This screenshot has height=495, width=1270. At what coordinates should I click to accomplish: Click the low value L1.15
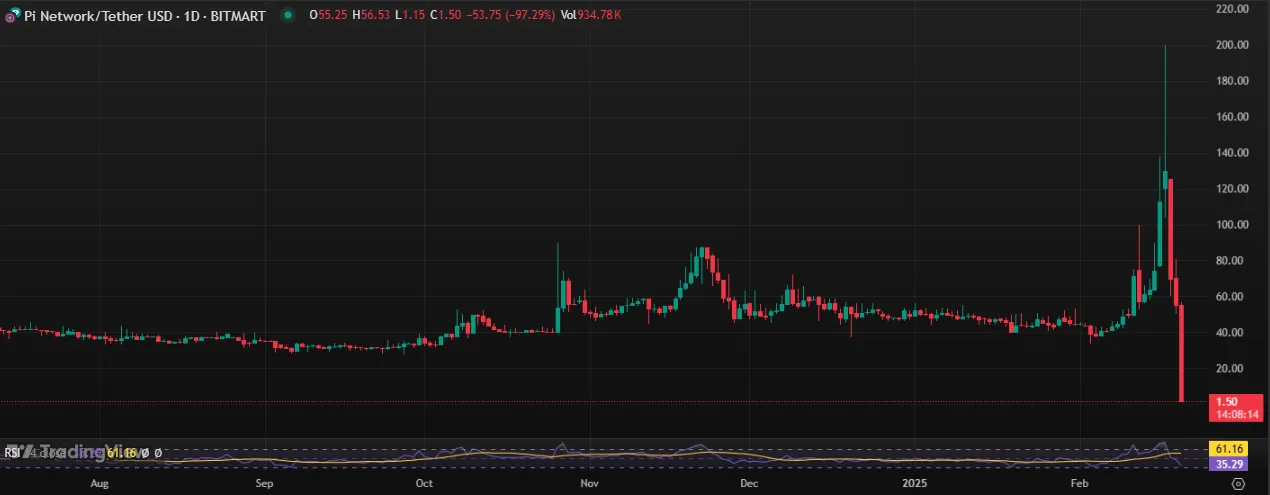point(410,16)
